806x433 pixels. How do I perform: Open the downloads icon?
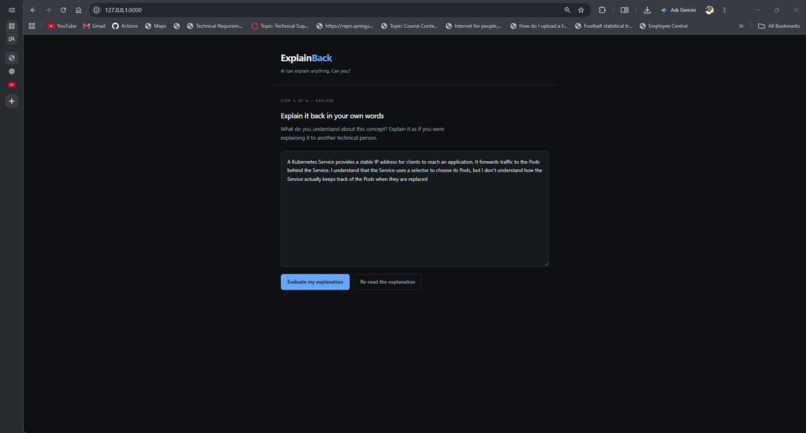point(647,10)
